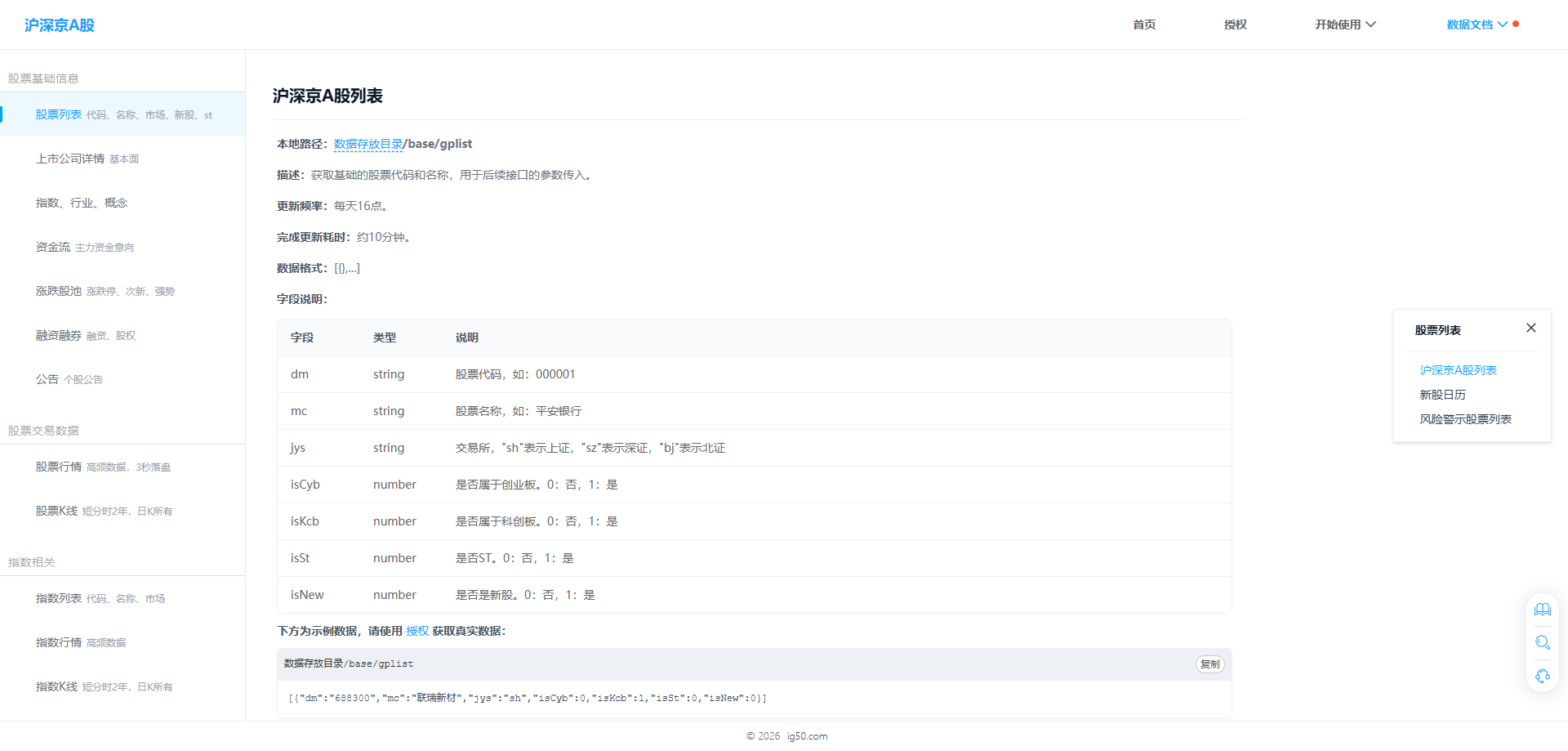The height and width of the screenshot is (751, 1568).
Task: Click 更新频率：每天16点 line
Action: [x=332, y=206]
